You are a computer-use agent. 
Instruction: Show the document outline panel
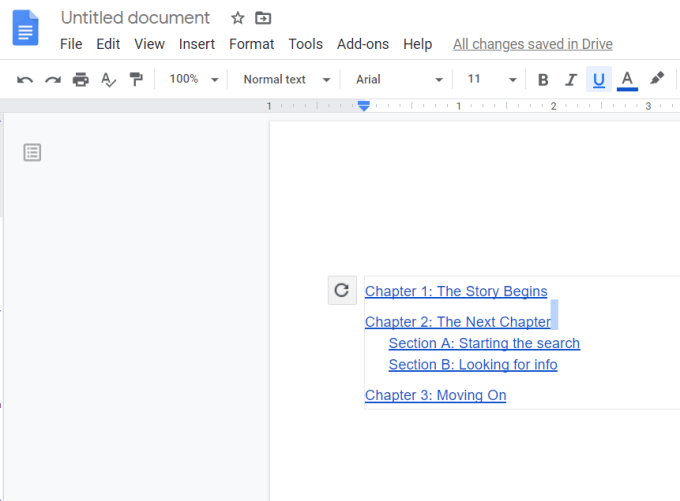click(32, 153)
